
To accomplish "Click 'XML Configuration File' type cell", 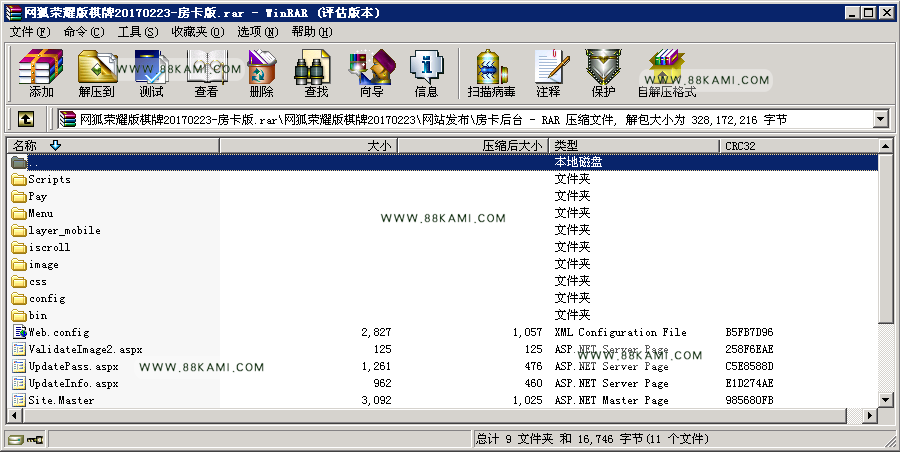I will coord(620,332).
